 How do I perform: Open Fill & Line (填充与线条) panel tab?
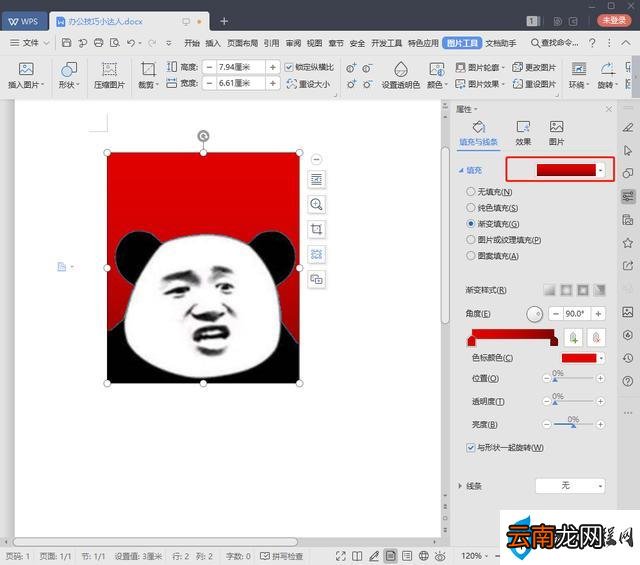pyautogui.click(x=478, y=133)
